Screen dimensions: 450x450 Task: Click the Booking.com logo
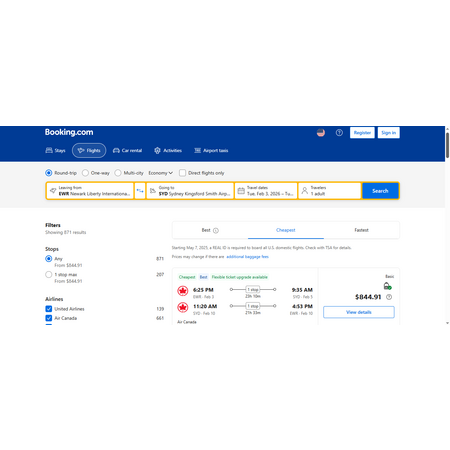tap(69, 132)
